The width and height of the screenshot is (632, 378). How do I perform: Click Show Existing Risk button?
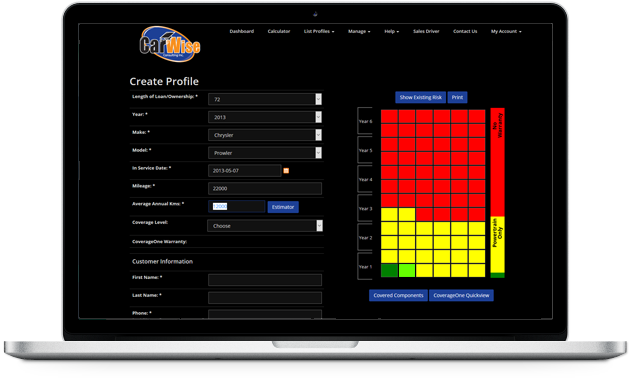(x=420, y=97)
